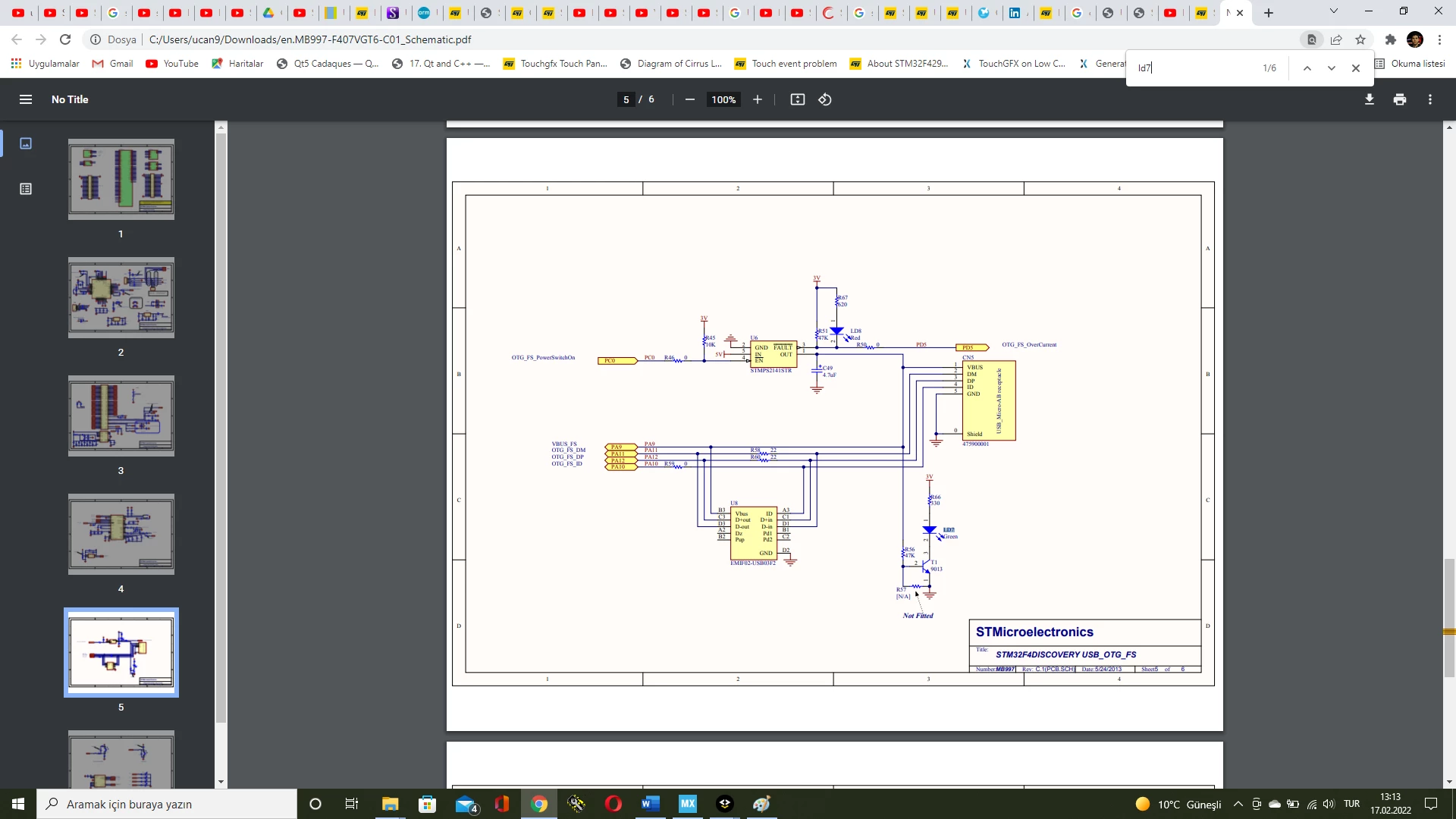Download the PDF file
Image resolution: width=1456 pixels, height=819 pixels.
[1370, 99]
